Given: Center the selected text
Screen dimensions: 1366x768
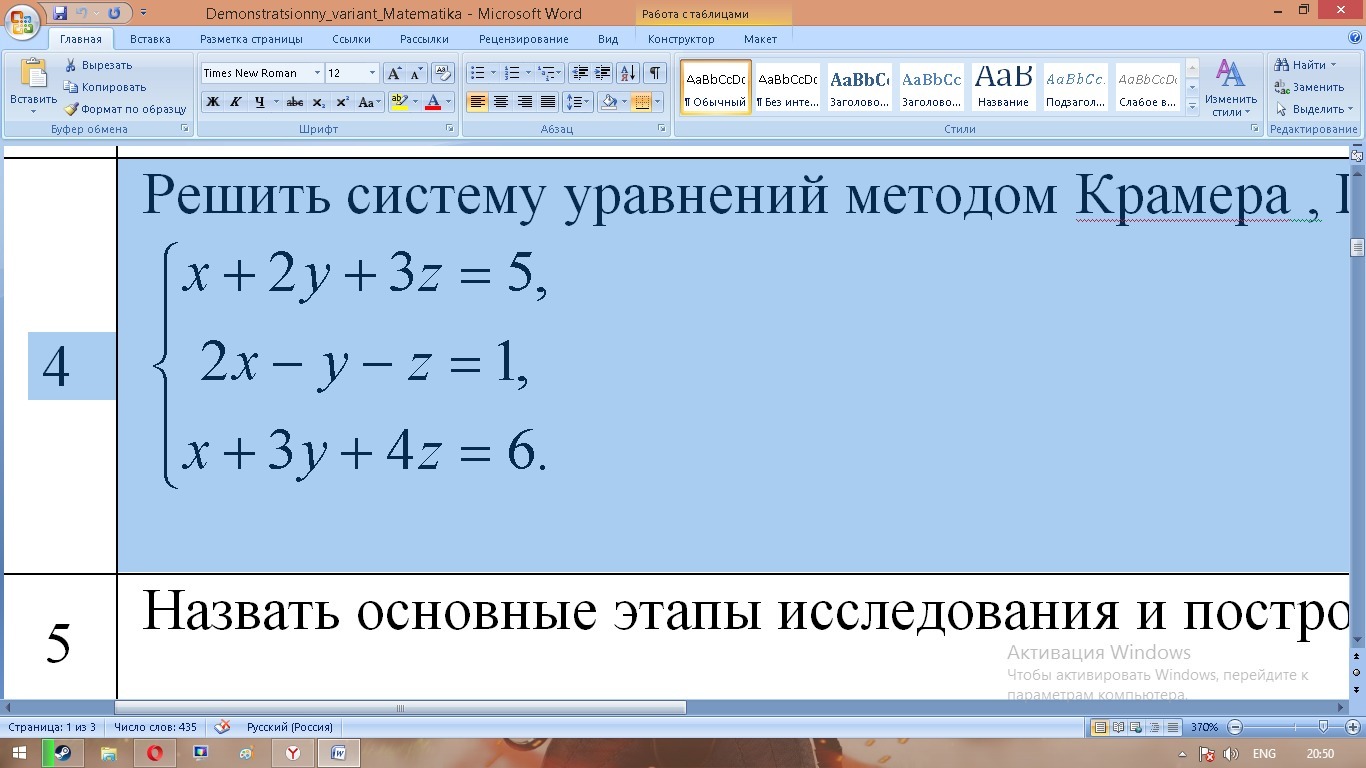Looking at the screenshot, I should tap(501, 101).
